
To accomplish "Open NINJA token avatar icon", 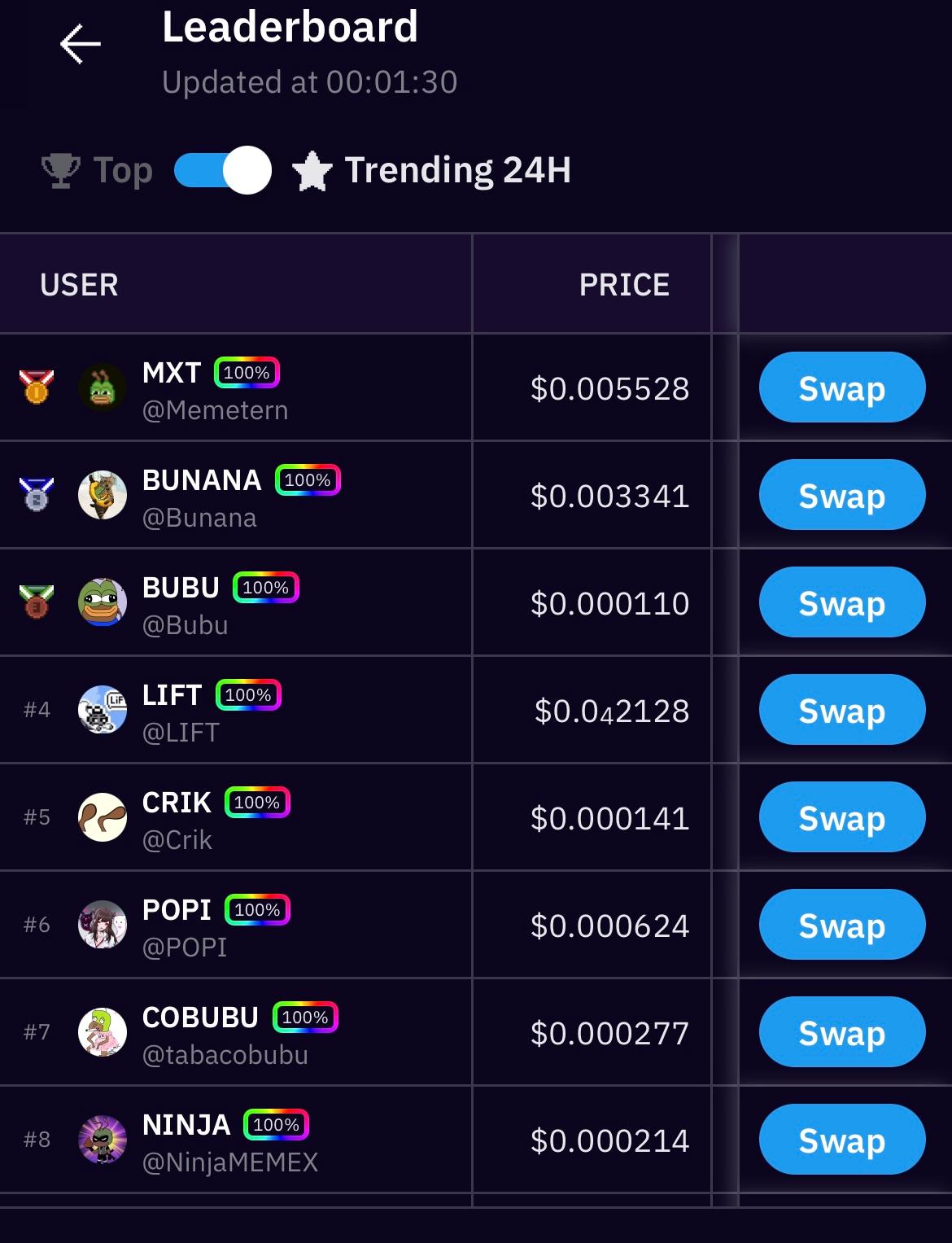I will tap(103, 1140).
